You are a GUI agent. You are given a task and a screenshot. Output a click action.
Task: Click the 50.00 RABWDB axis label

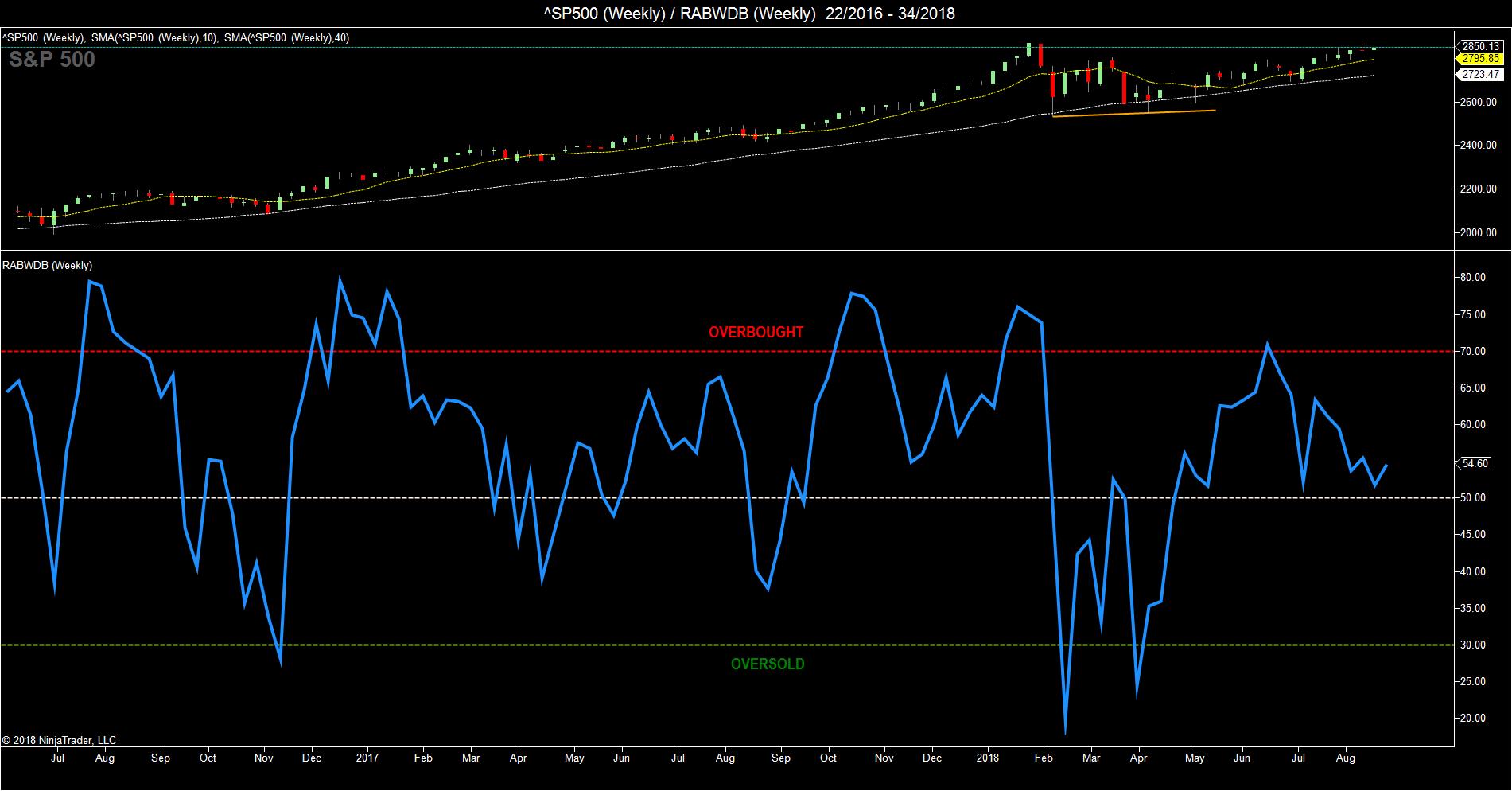[1473, 498]
